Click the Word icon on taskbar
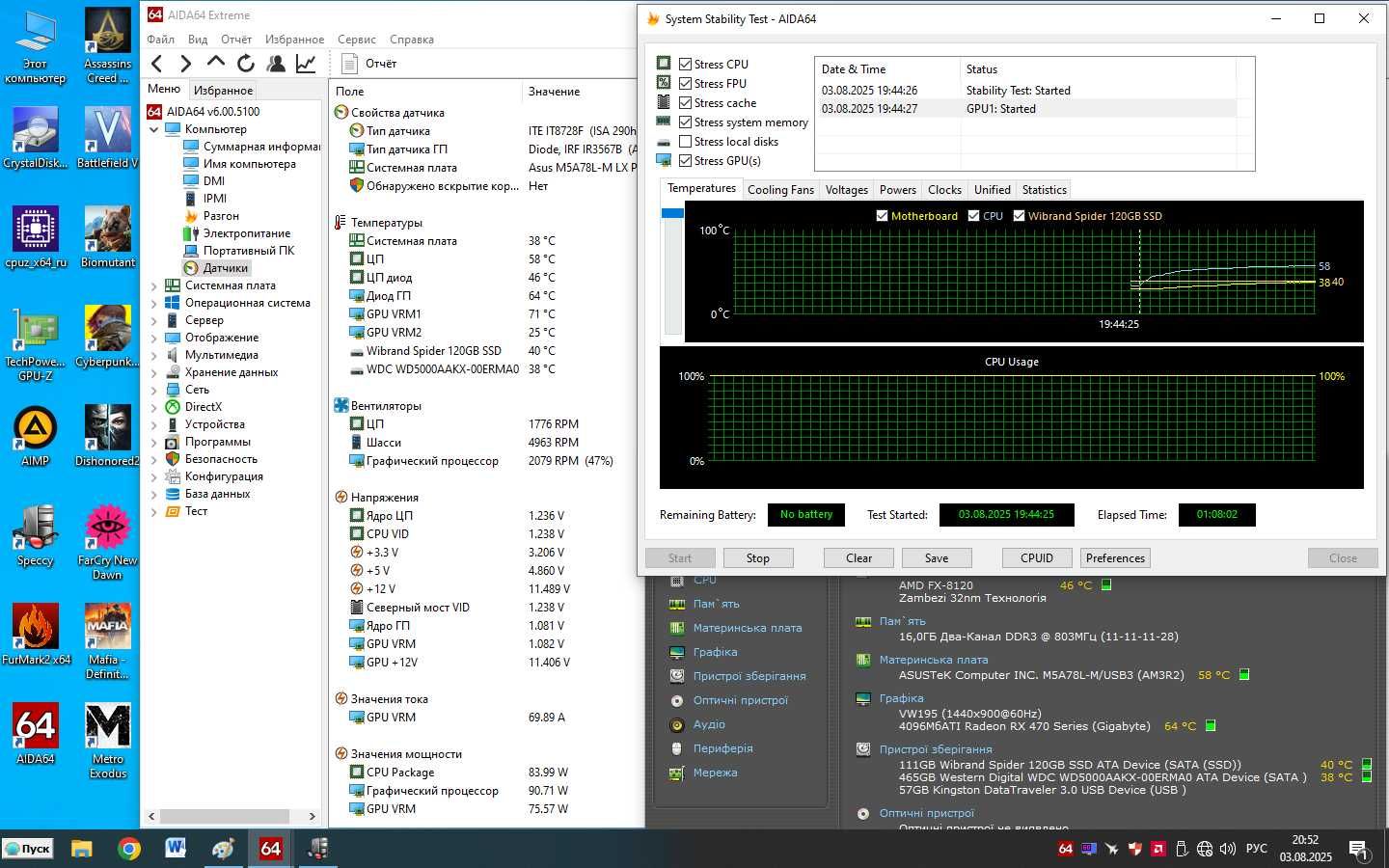 point(176,849)
